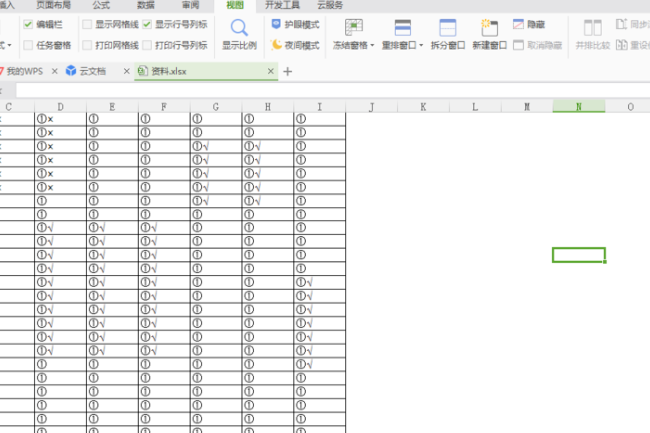Expand the 冻结窗格 dropdown arrow

[x=372, y=45]
